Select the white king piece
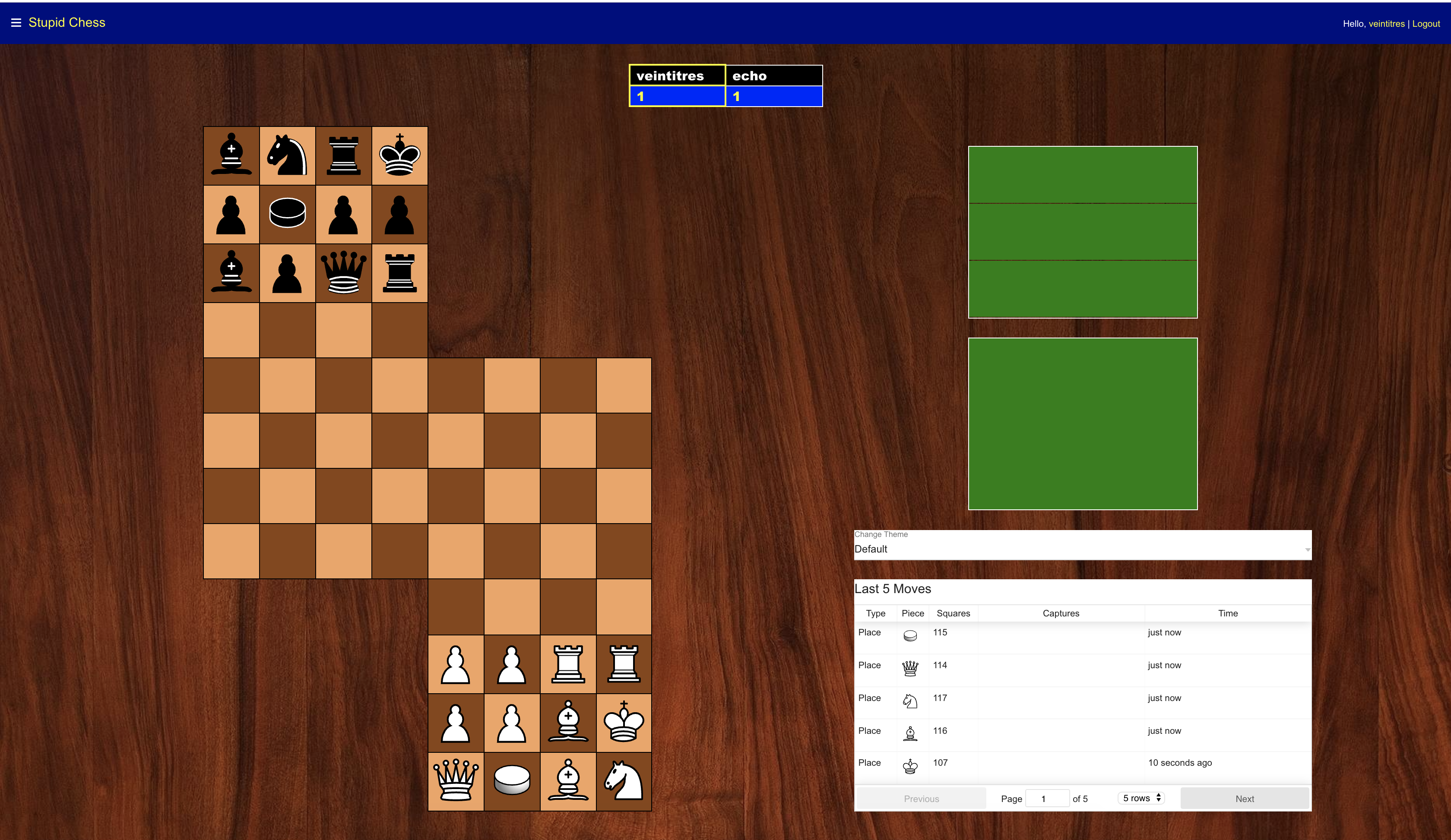1451x840 pixels. tap(624, 723)
